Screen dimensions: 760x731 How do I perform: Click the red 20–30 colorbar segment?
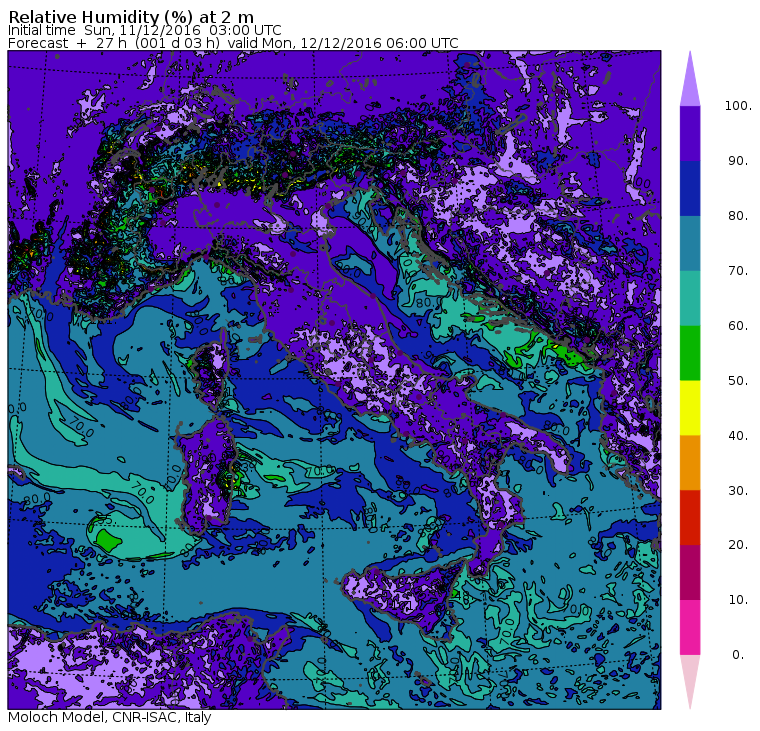click(x=690, y=517)
